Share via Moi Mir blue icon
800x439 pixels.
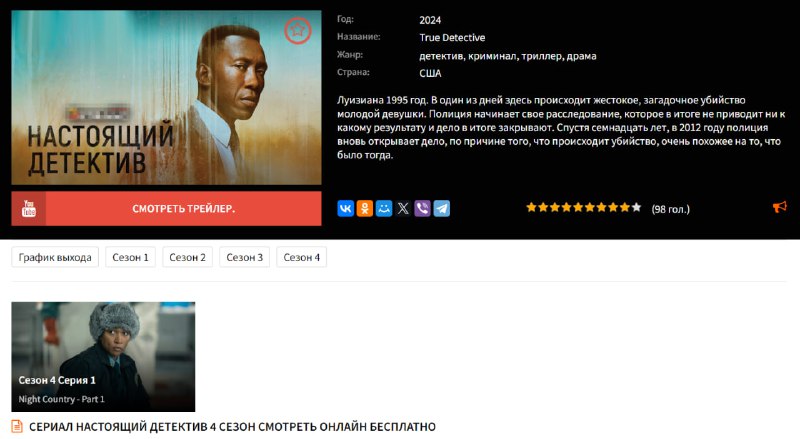pos(384,208)
